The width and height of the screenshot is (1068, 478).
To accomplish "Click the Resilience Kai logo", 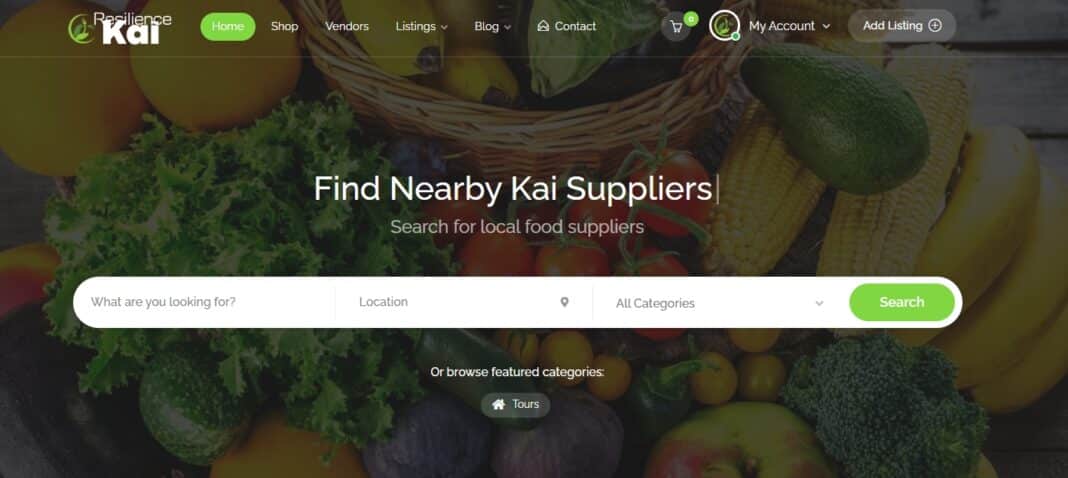I will click(120, 27).
